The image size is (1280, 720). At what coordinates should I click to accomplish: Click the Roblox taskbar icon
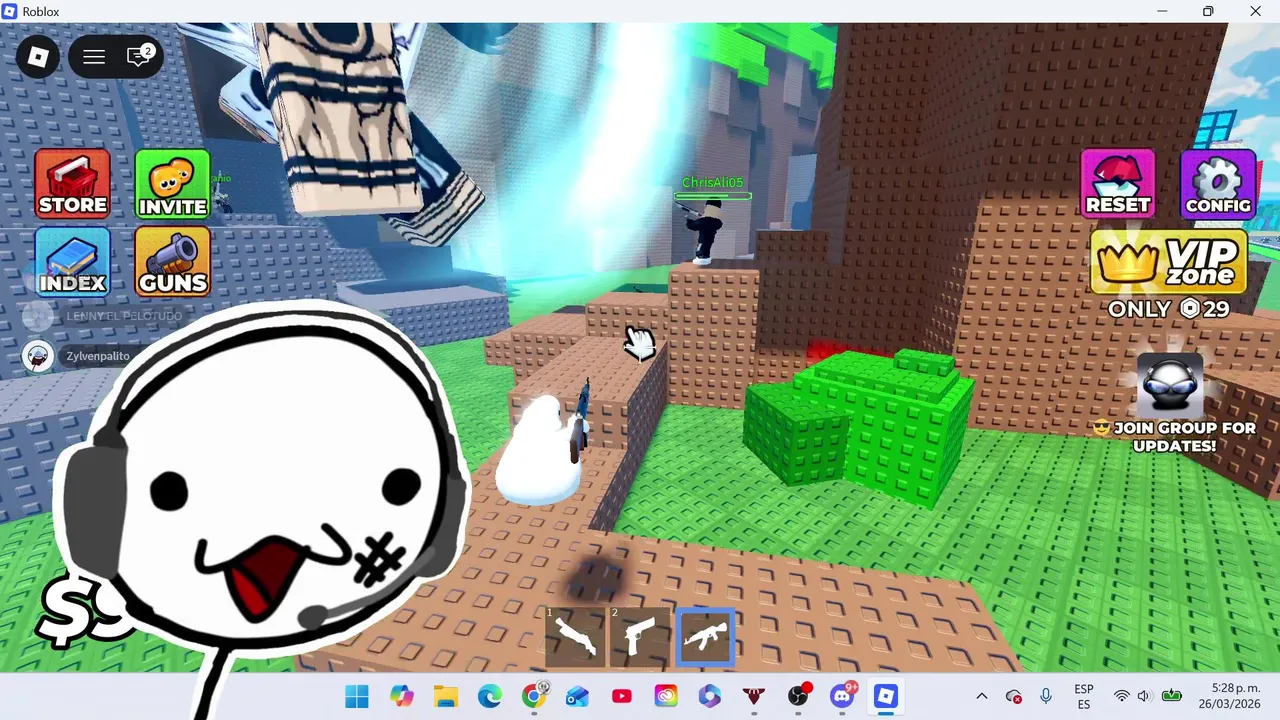coord(886,696)
